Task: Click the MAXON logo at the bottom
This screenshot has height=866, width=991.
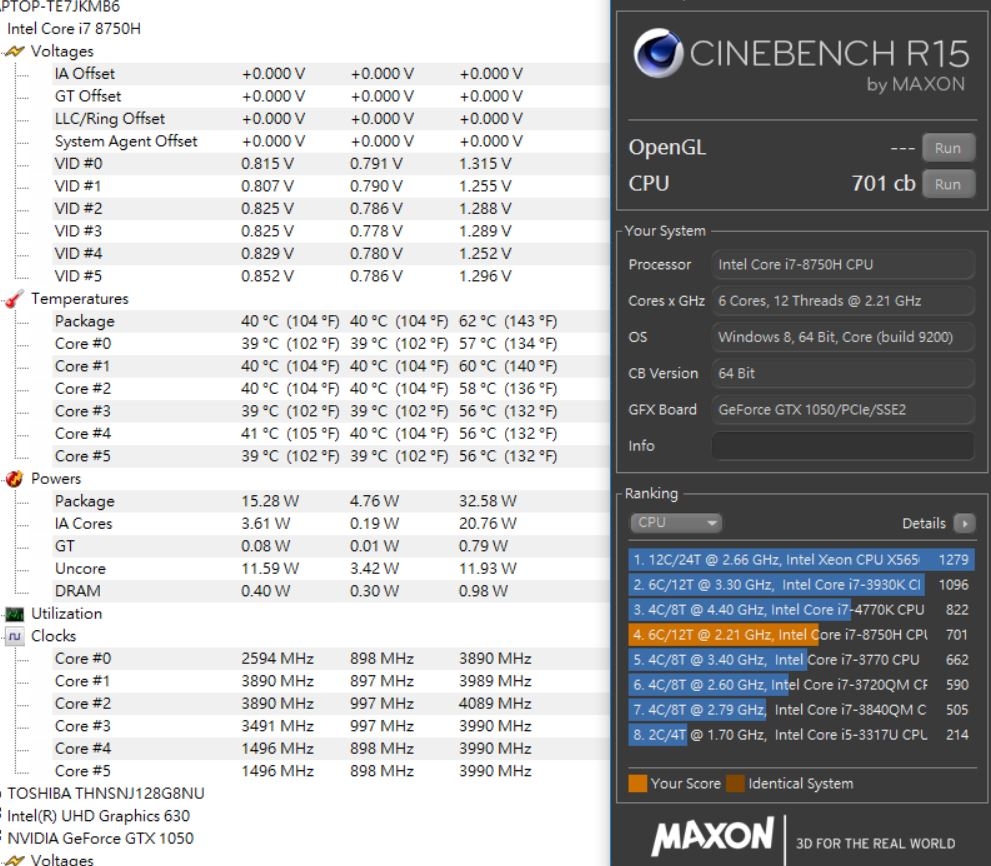Action: point(712,836)
